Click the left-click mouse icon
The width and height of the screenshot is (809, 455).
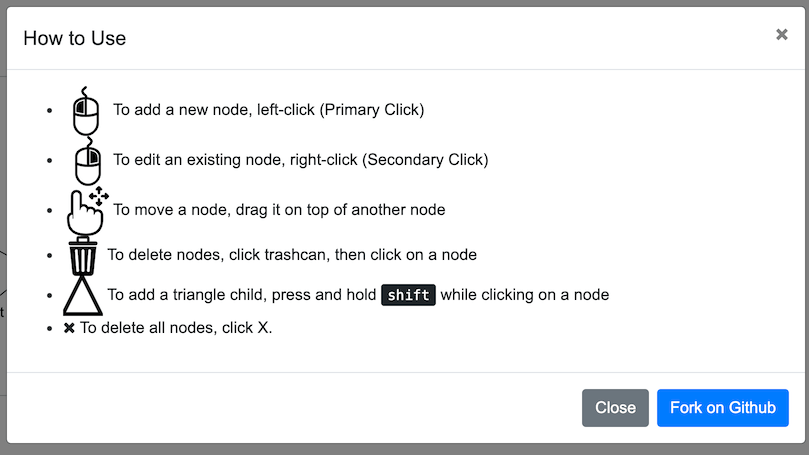[86, 111]
